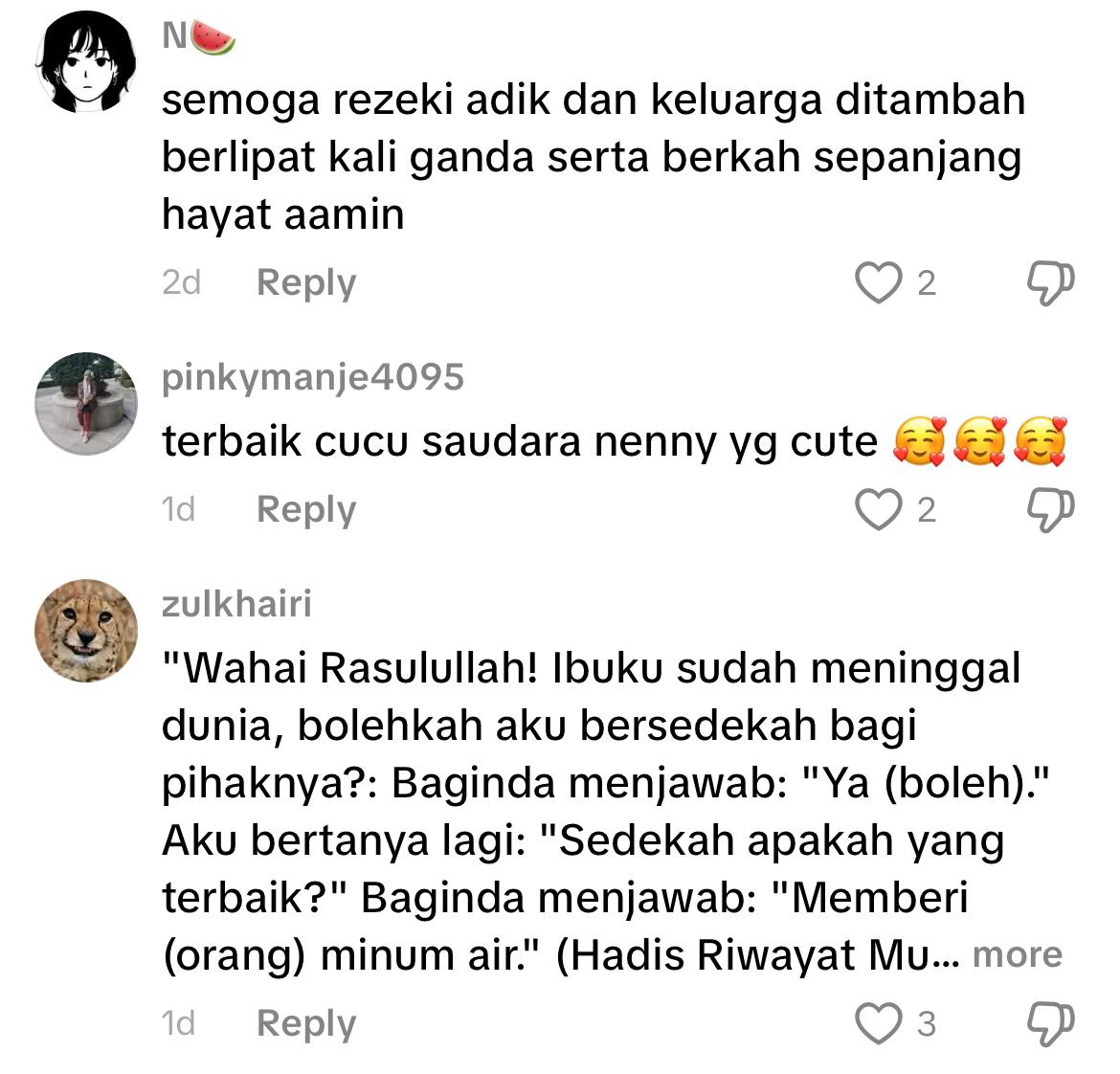
Task: Like pinkymanje4095's comment
Action: [878, 509]
